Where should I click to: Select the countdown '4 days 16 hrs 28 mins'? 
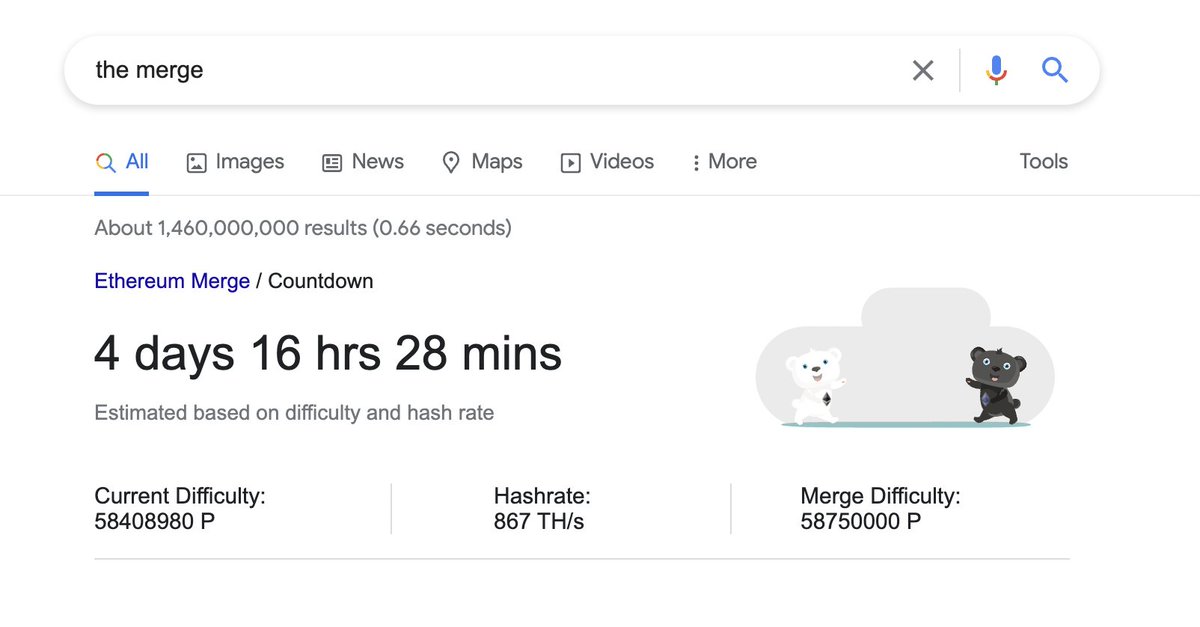(328, 354)
